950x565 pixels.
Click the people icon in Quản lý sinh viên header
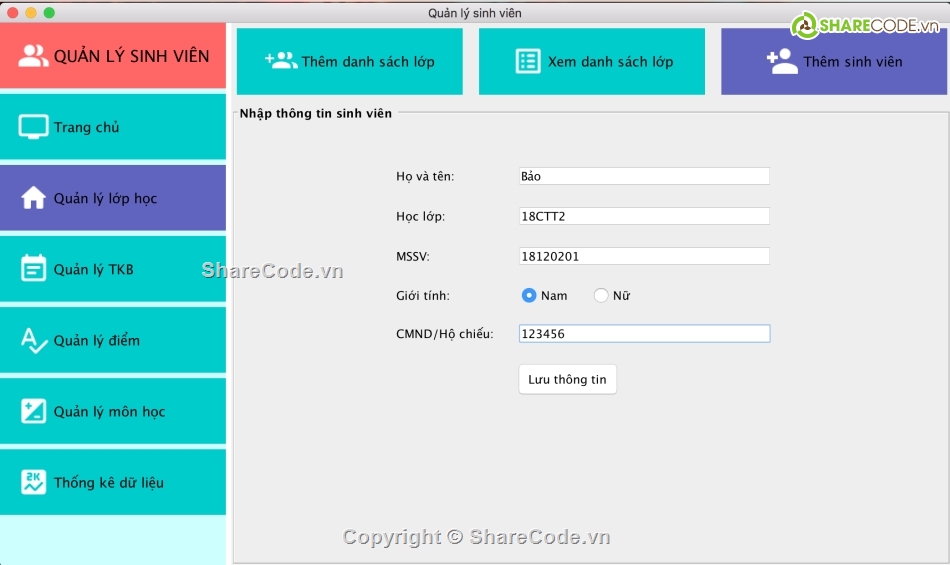pos(33,56)
